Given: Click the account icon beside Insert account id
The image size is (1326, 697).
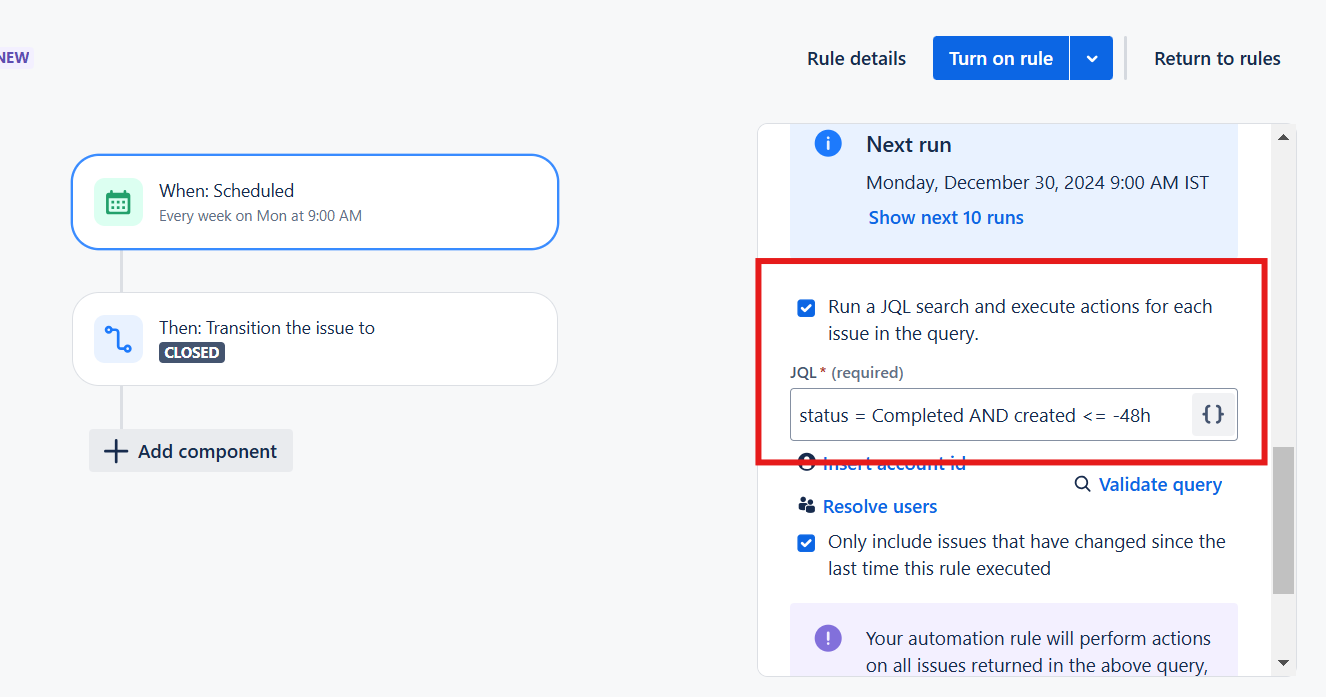Looking at the screenshot, I should (x=806, y=462).
